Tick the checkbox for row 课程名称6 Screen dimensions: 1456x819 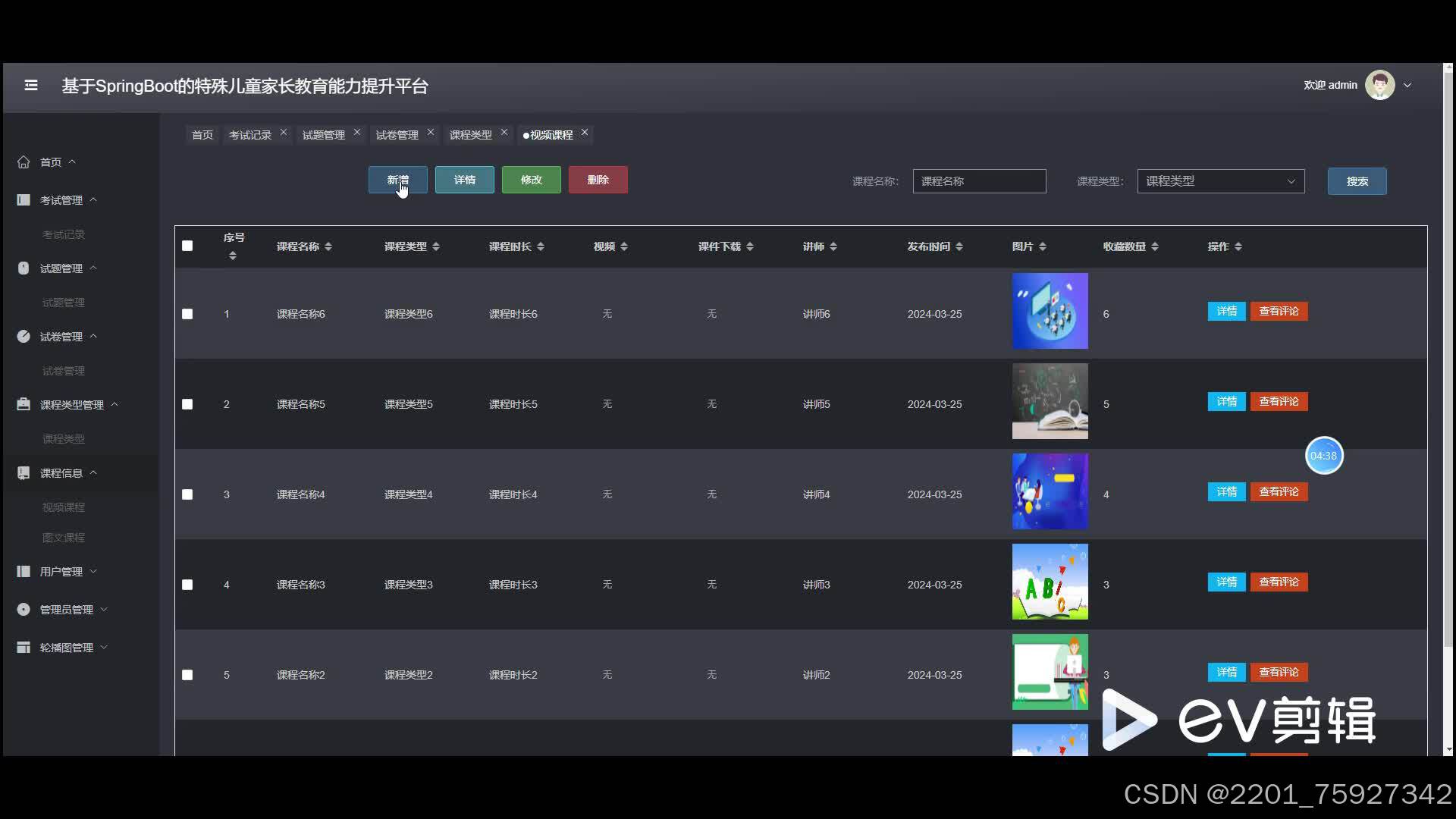point(187,314)
